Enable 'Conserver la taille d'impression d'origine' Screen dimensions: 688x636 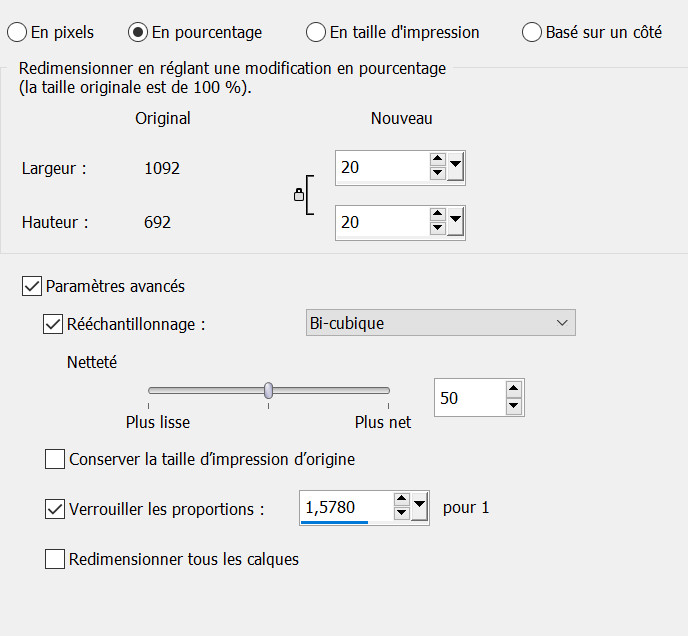(x=55, y=460)
